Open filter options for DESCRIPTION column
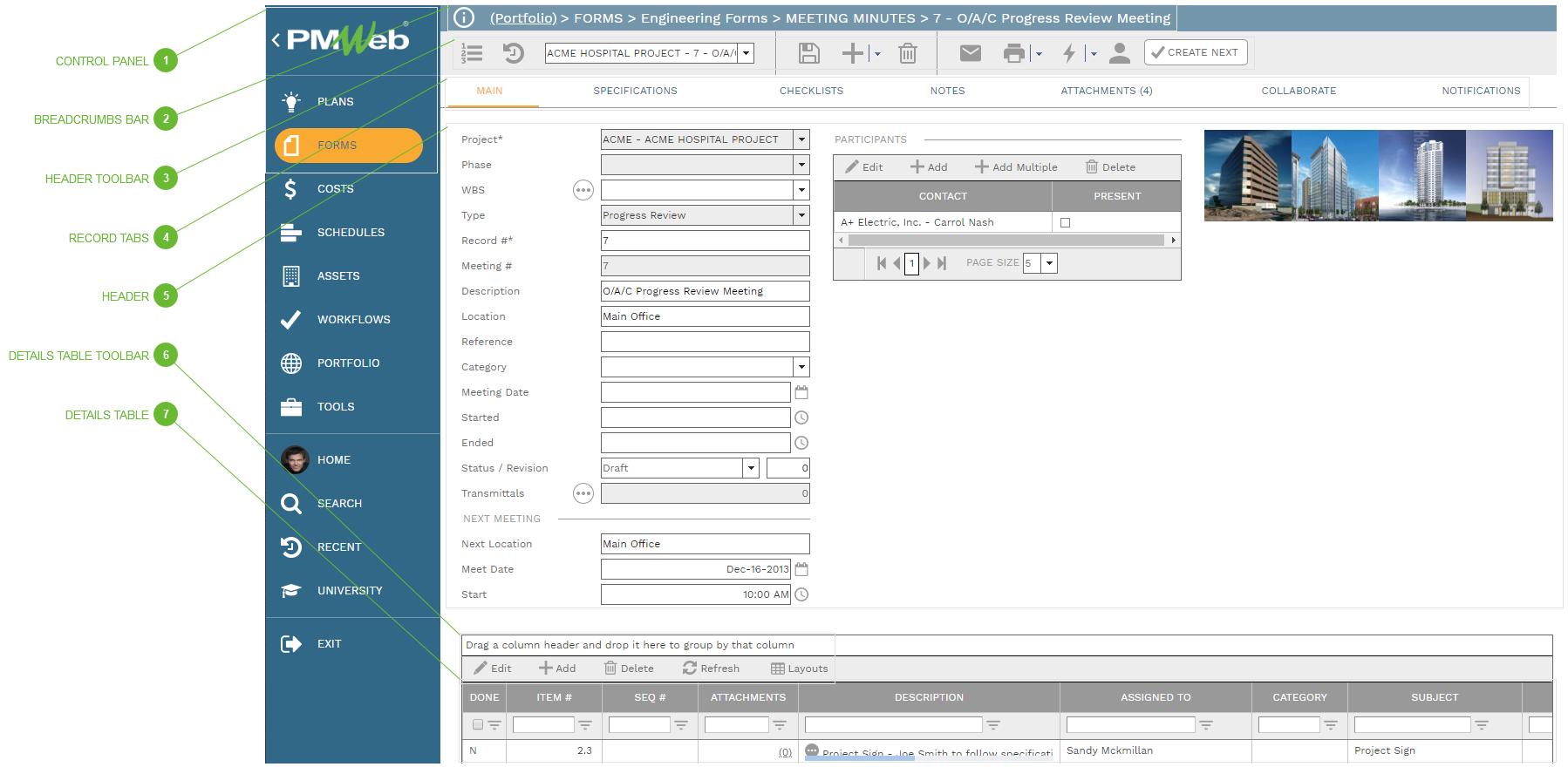Screen dimensions: 1568x767 993,725
